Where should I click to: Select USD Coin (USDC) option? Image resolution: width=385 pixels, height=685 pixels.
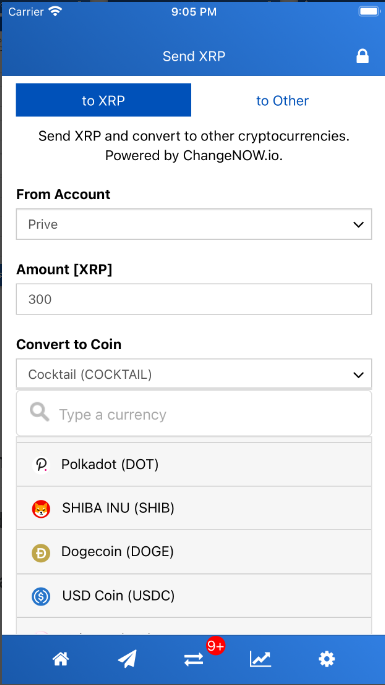194,596
